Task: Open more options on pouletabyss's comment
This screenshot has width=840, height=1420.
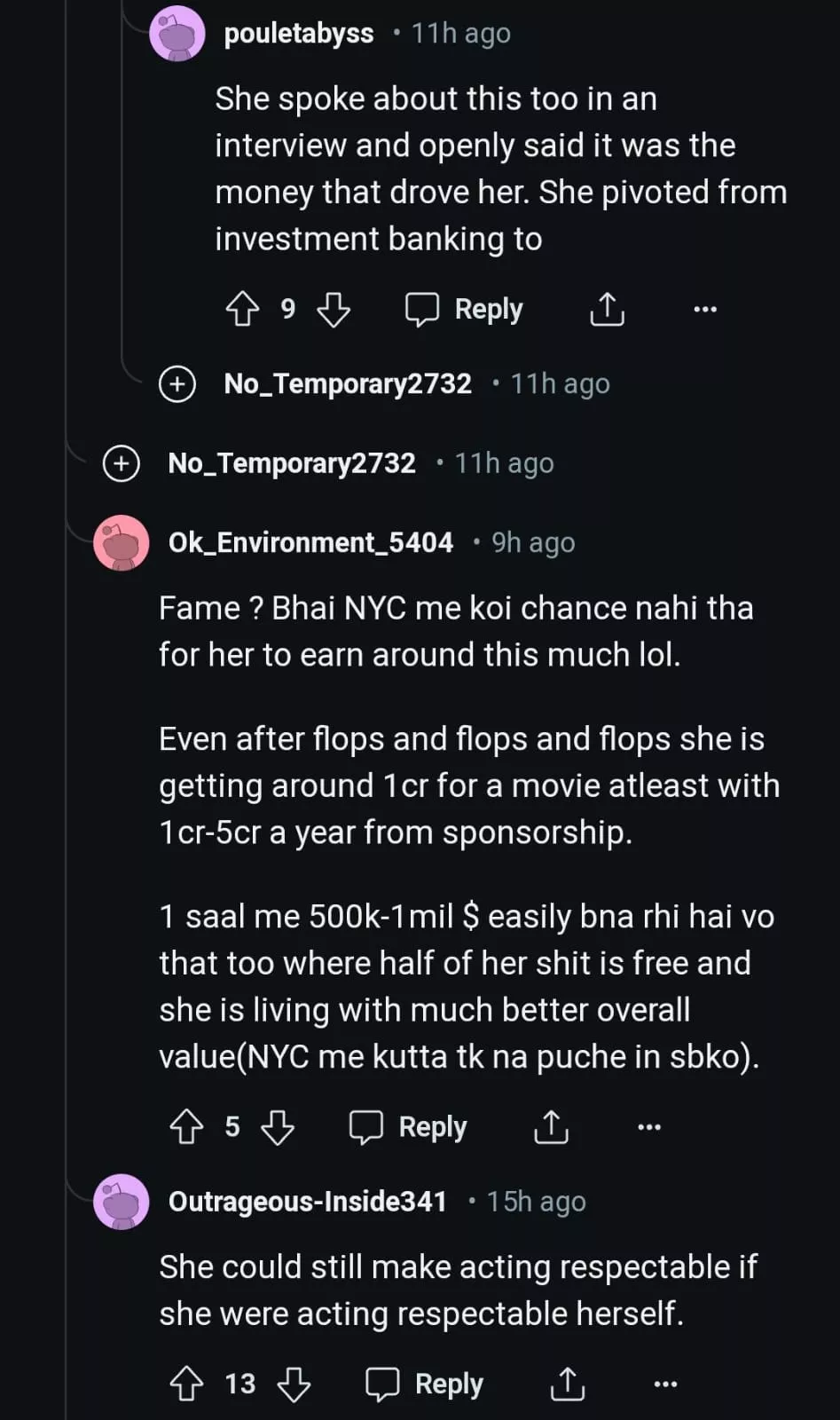Action: tap(705, 309)
